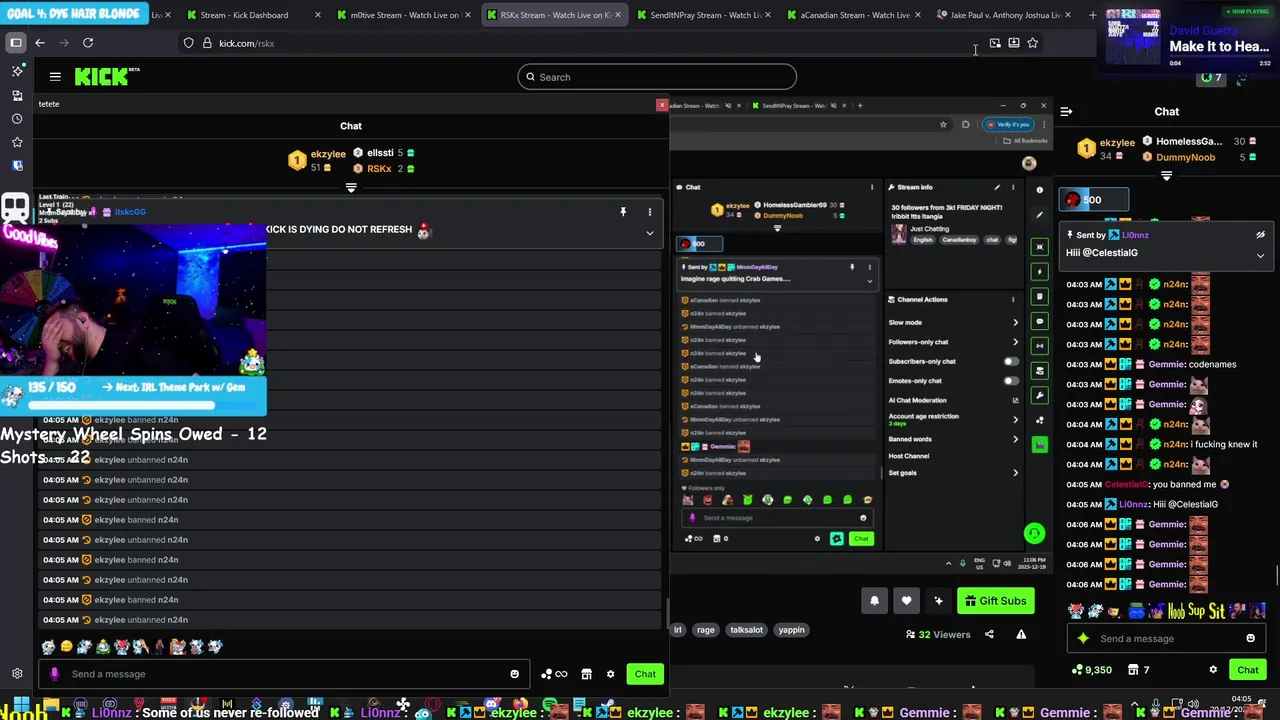1280x720 pixels.
Task: Open the popout chat settings gear
Action: tap(610, 674)
